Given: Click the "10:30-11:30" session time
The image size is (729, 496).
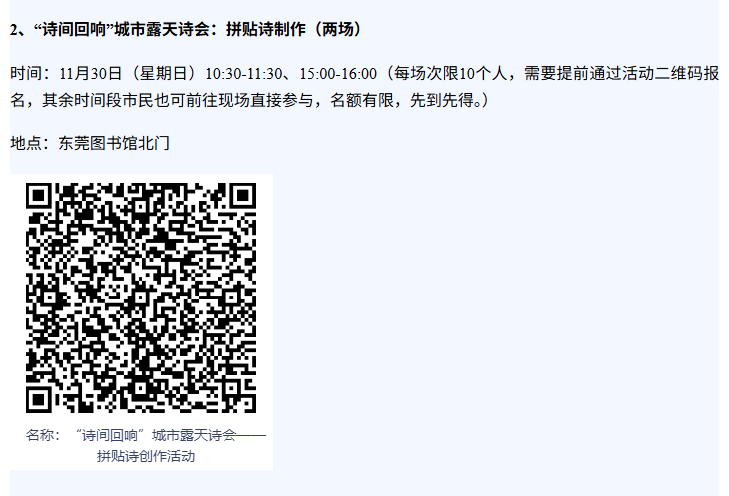Looking at the screenshot, I should [x=244, y=73].
